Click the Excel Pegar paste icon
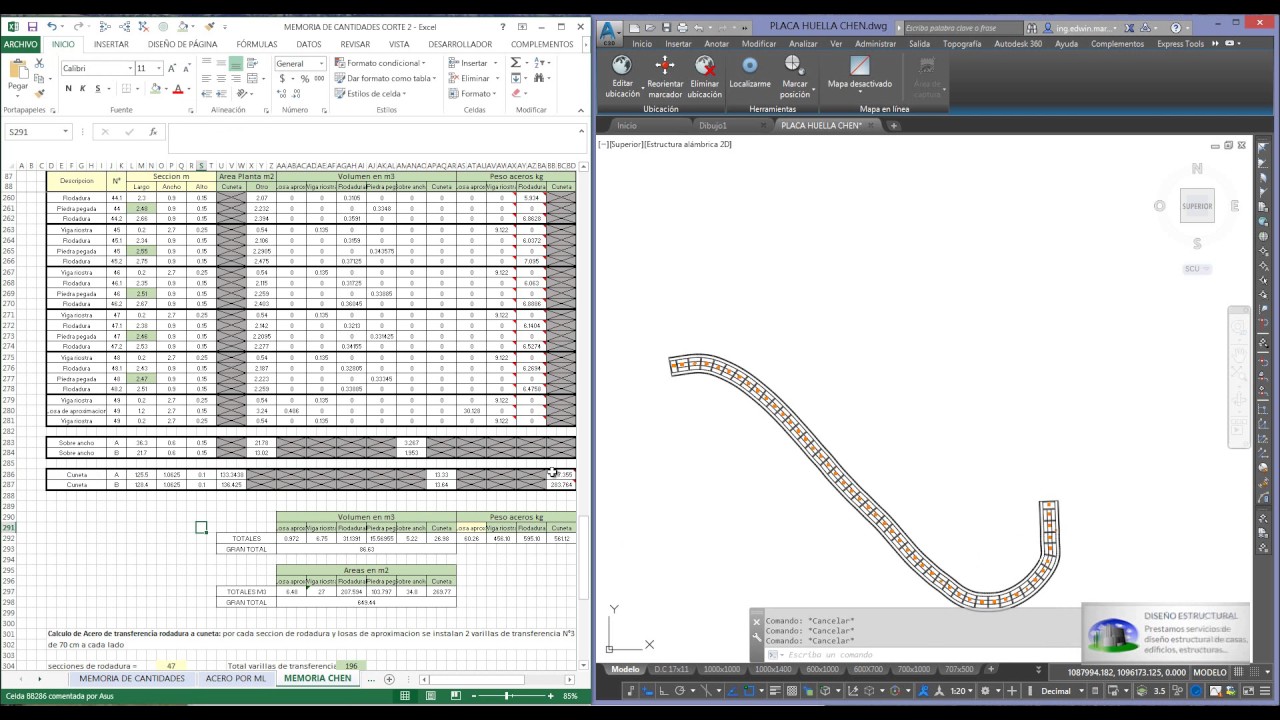The width and height of the screenshot is (1280, 720). tap(18, 70)
